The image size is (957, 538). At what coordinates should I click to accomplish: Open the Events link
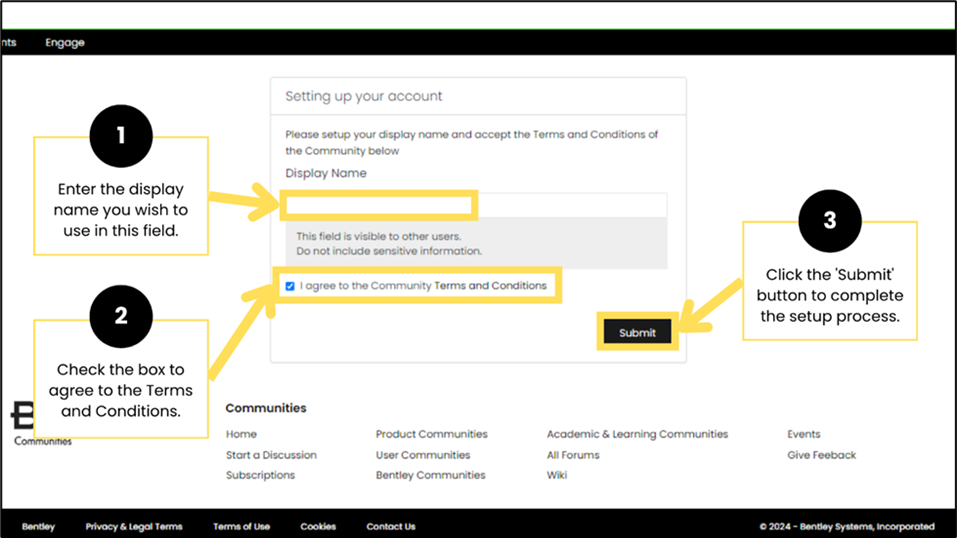click(x=803, y=434)
